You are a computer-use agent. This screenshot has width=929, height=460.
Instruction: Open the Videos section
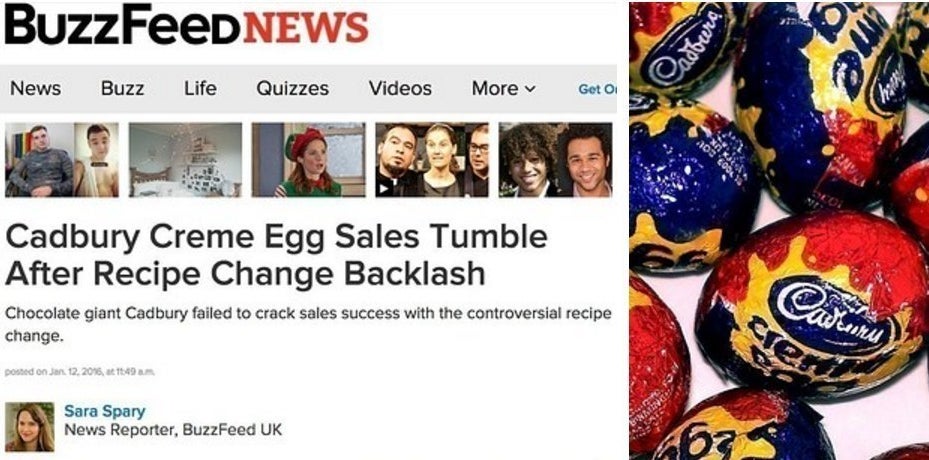click(400, 89)
